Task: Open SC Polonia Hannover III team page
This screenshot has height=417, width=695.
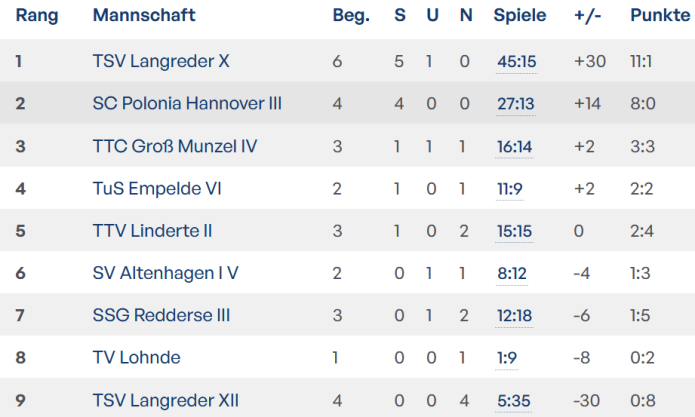Action: [187, 104]
